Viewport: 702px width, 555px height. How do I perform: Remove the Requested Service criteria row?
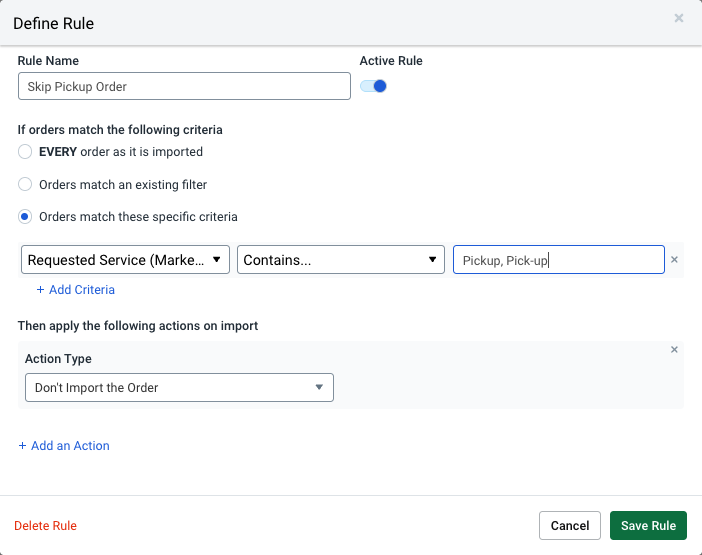[674, 260]
